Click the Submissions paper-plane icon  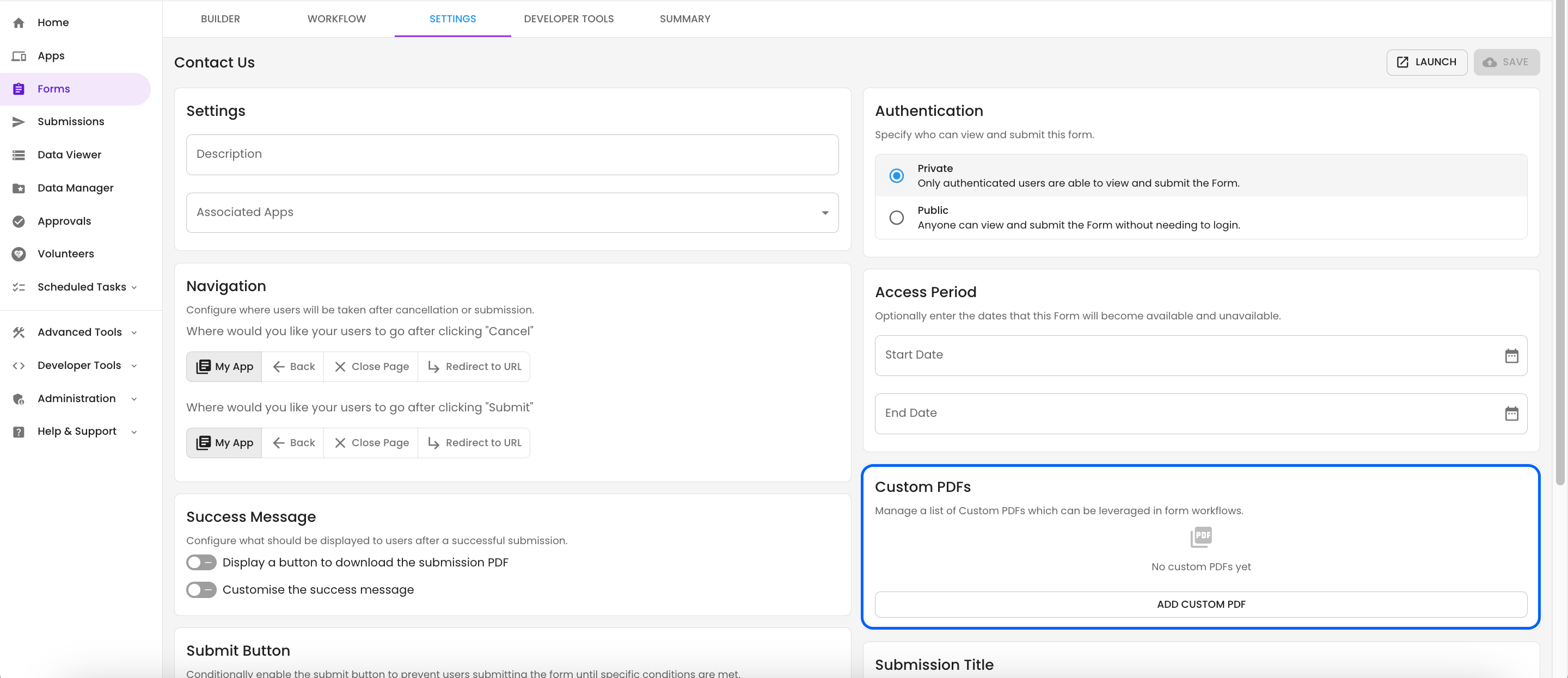(x=19, y=122)
